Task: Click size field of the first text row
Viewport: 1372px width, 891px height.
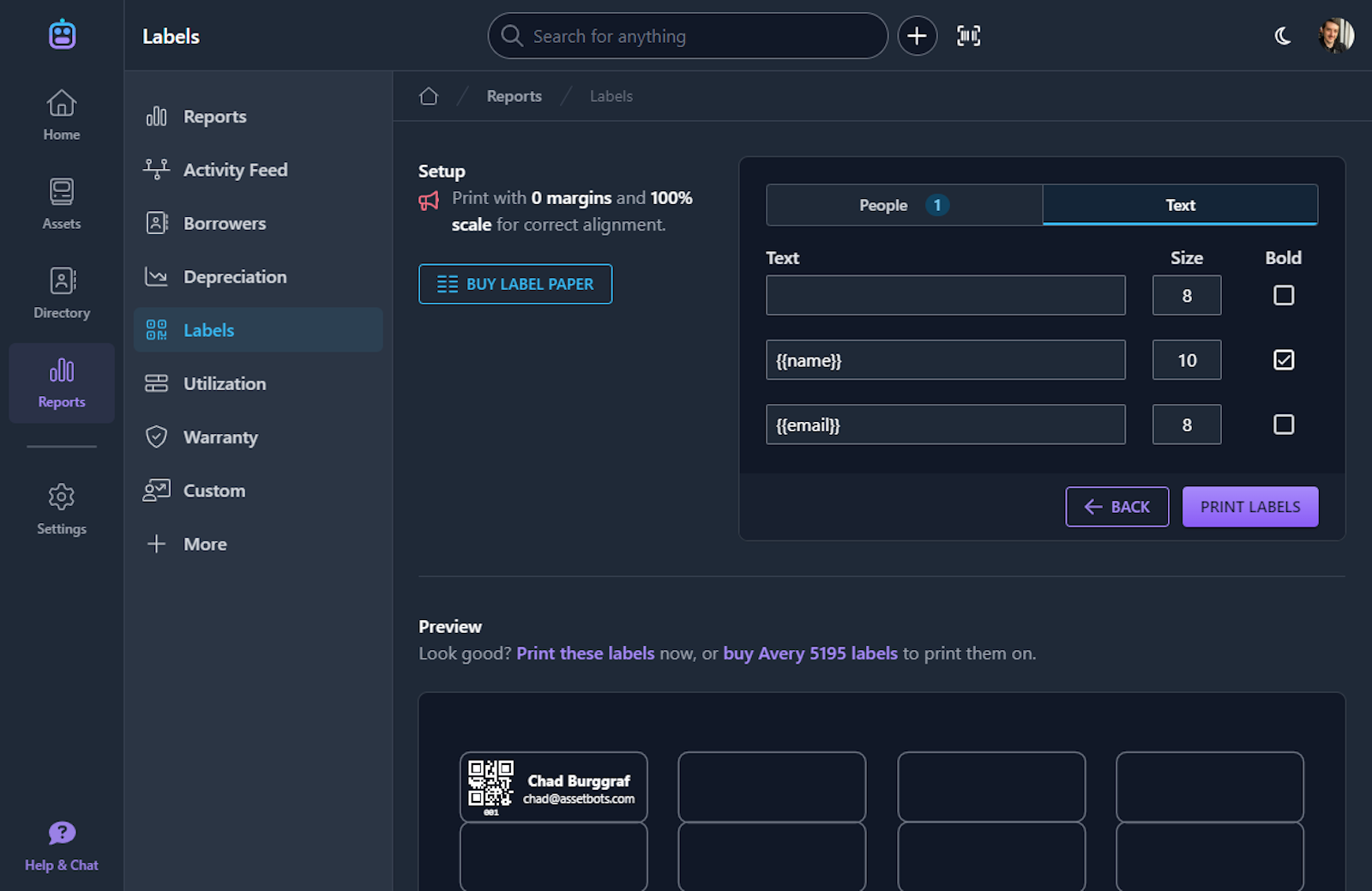Action: (x=1187, y=295)
